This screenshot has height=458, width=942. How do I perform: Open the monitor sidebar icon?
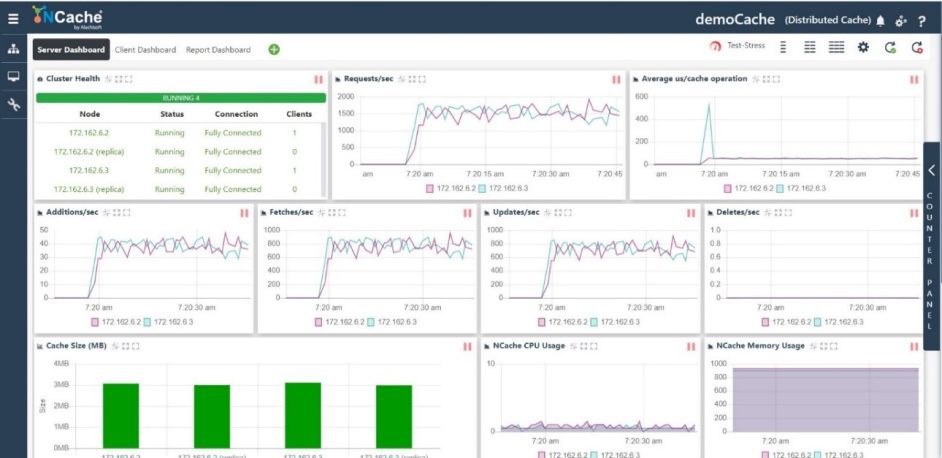tap(13, 77)
